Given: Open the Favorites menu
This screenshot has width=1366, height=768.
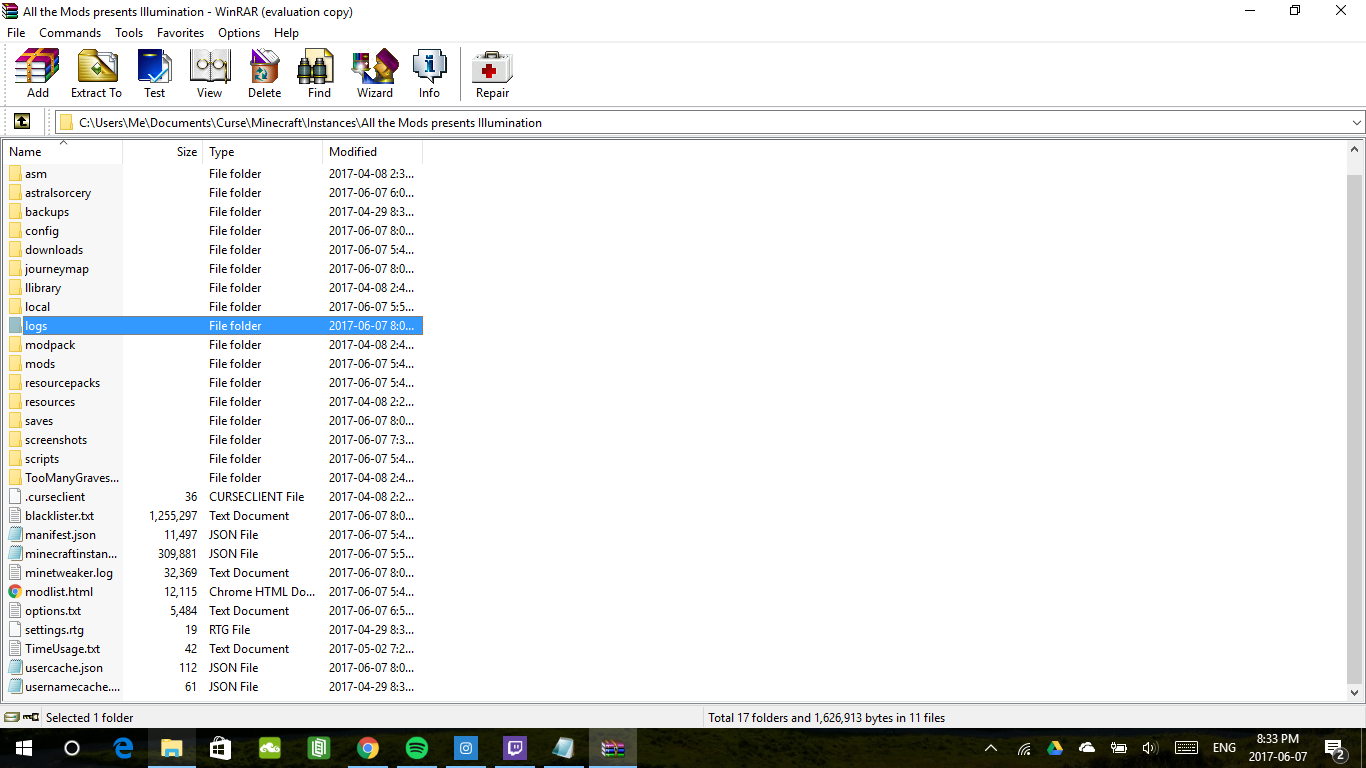Looking at the screenshot, I should (x=181, y=33).
